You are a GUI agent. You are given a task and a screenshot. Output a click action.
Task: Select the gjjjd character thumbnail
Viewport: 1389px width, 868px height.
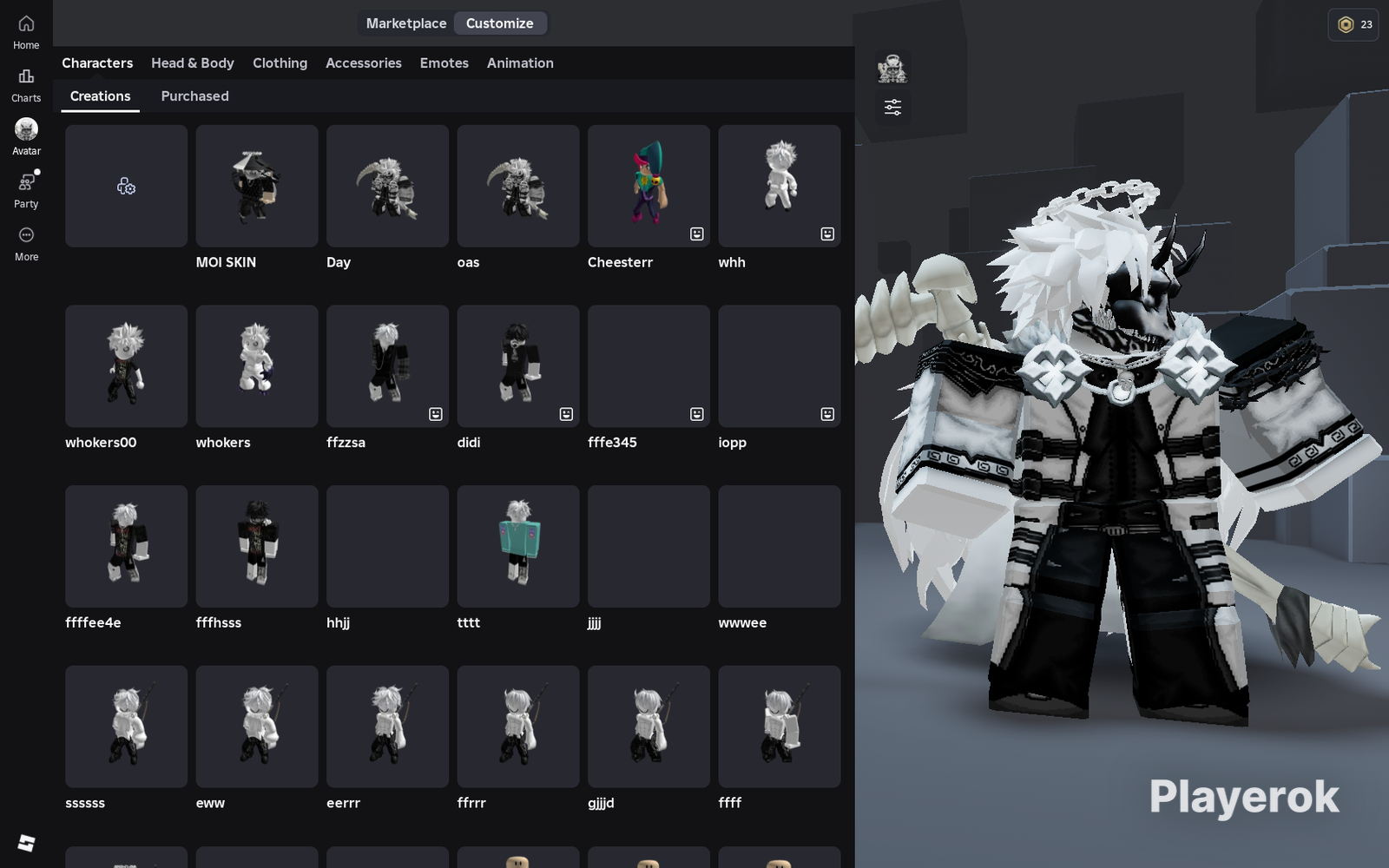[648, 727]
